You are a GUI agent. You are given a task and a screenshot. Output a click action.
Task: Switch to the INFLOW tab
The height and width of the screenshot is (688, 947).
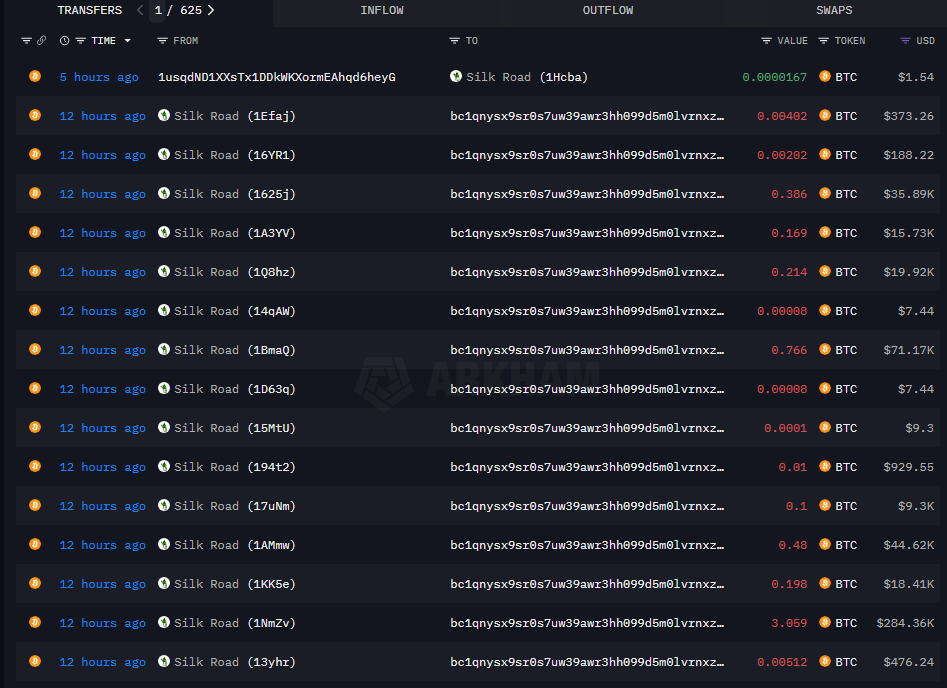382,10
